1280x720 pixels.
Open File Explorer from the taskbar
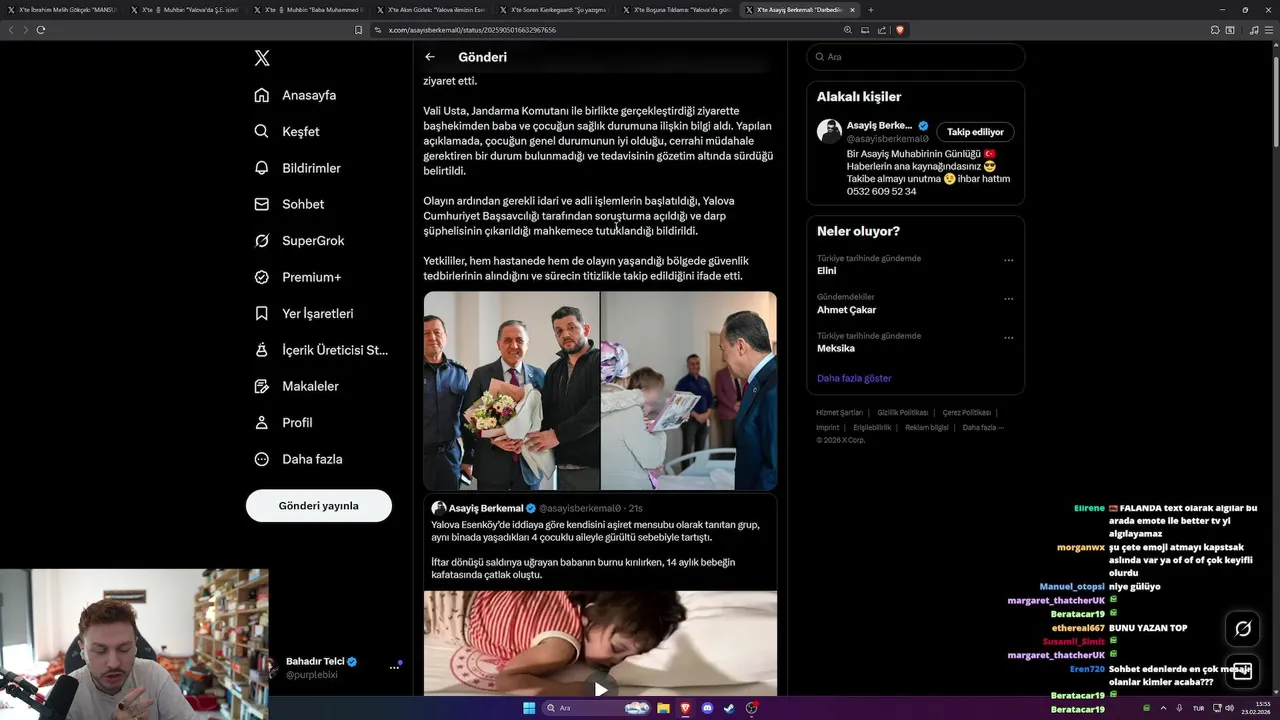pyautogui.click(x=663, y=708)
